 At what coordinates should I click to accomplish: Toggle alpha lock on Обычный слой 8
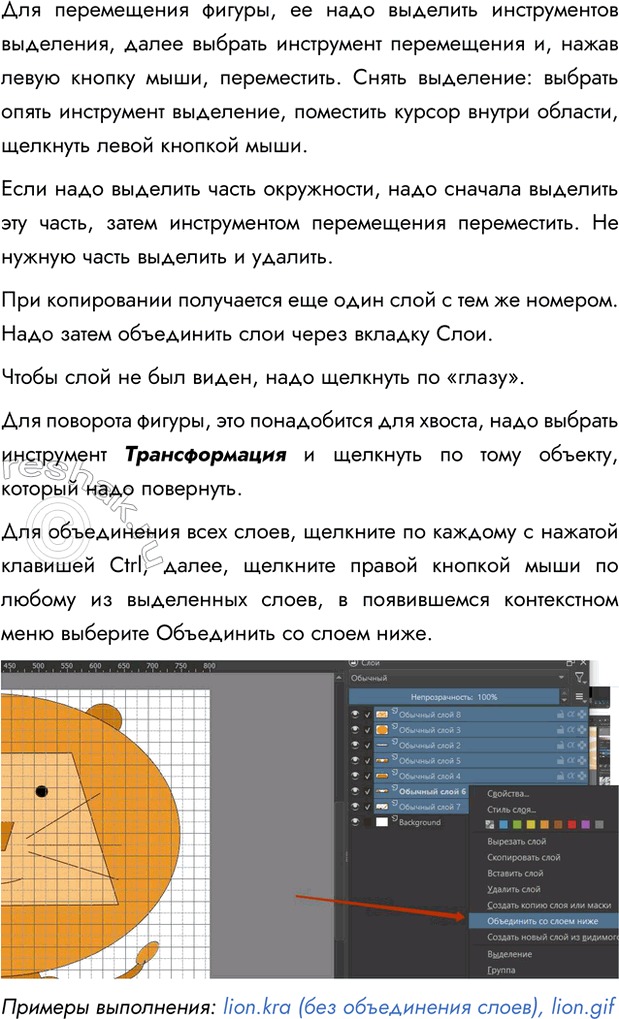click(x=570, y=715)
